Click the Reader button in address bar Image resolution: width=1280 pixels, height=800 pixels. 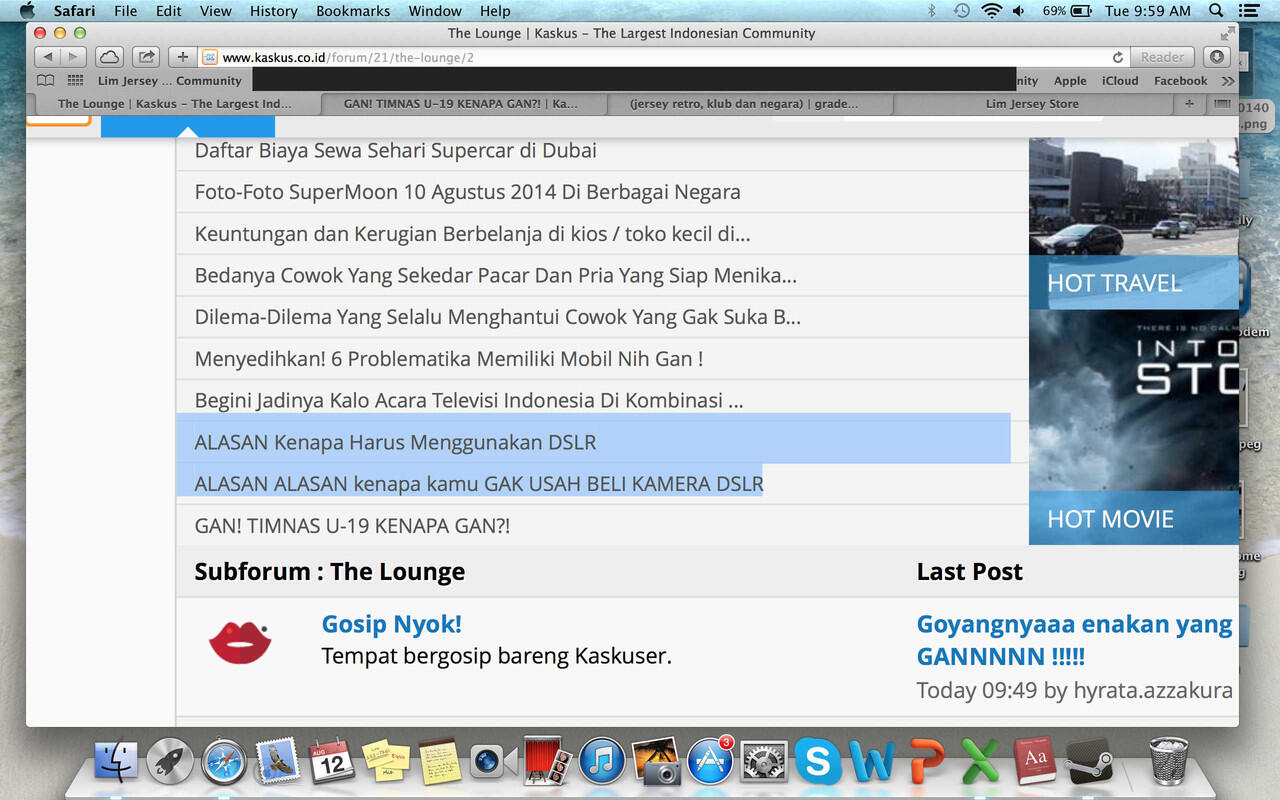click(1163, 58)
